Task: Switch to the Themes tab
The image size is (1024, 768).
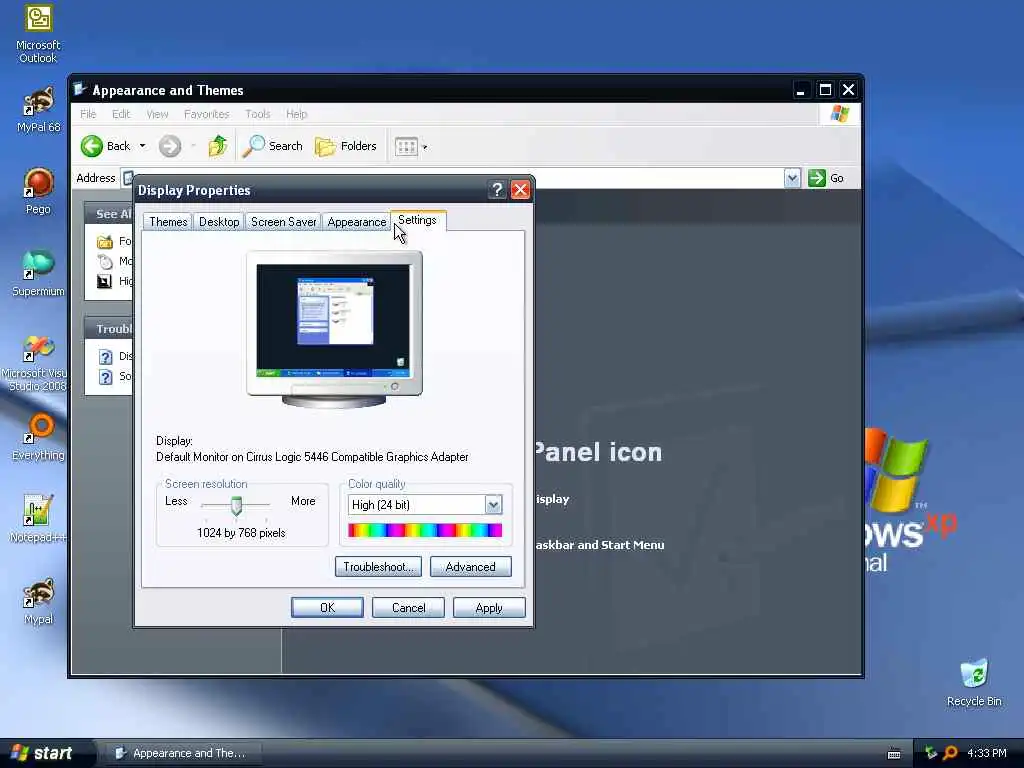Action: [168, 222]
